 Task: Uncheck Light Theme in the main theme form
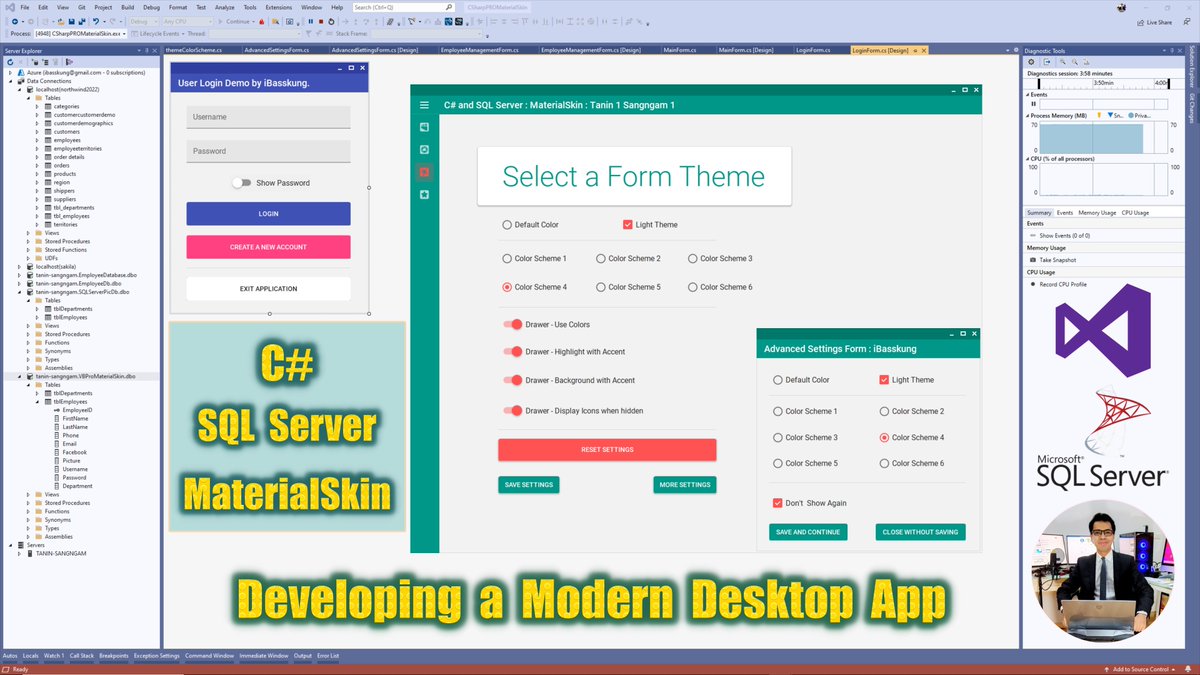[x=628, y=225]
